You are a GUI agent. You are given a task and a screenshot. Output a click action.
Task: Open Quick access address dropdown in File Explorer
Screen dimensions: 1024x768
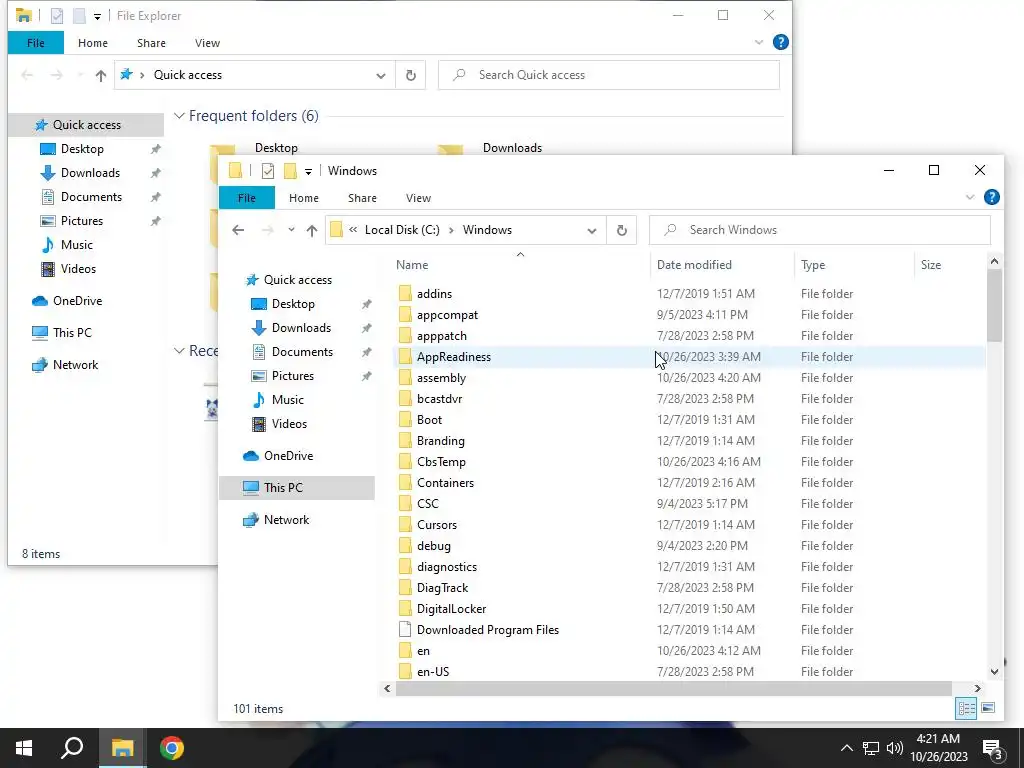(381, 75)
